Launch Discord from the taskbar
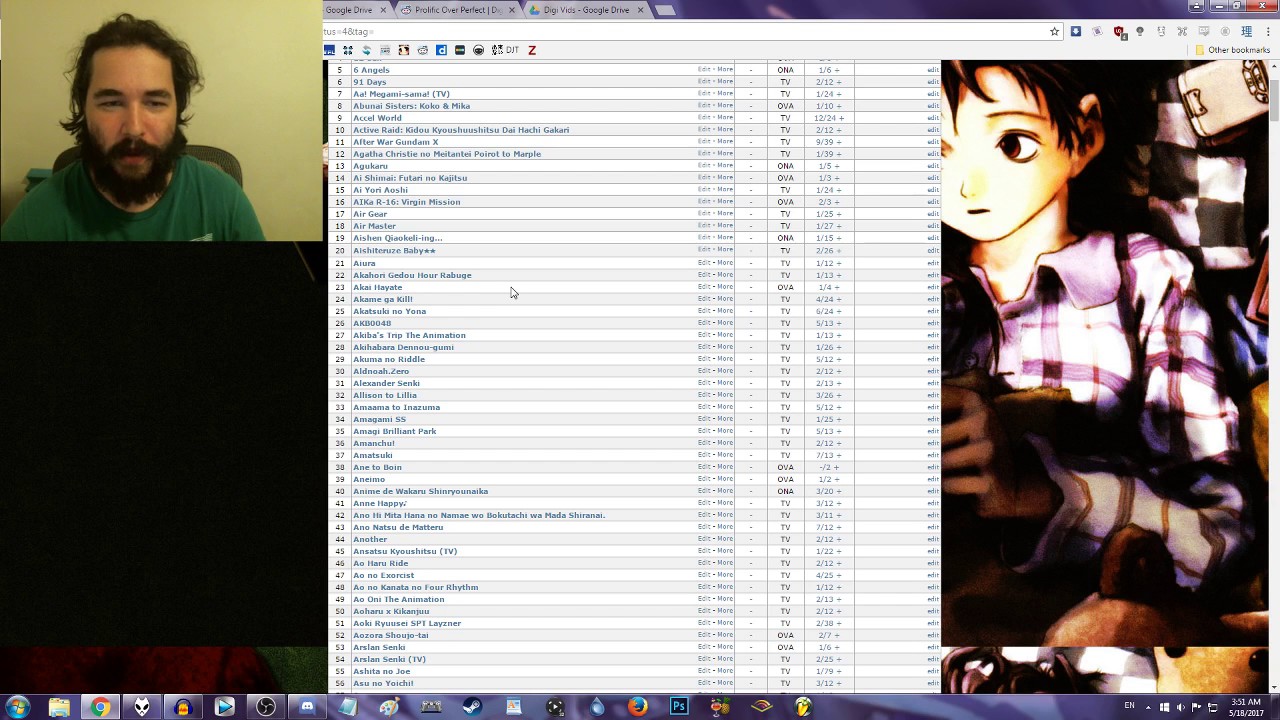Screen dimensions: 1280x720 coord(307,707)
